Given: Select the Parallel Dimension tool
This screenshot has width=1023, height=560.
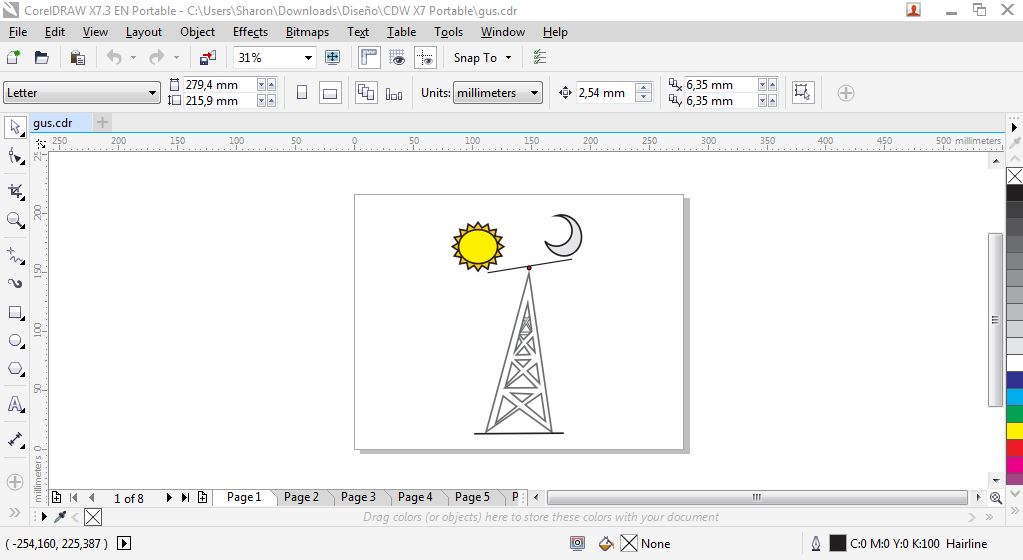Looking at the screenshot, I should 15,439.
